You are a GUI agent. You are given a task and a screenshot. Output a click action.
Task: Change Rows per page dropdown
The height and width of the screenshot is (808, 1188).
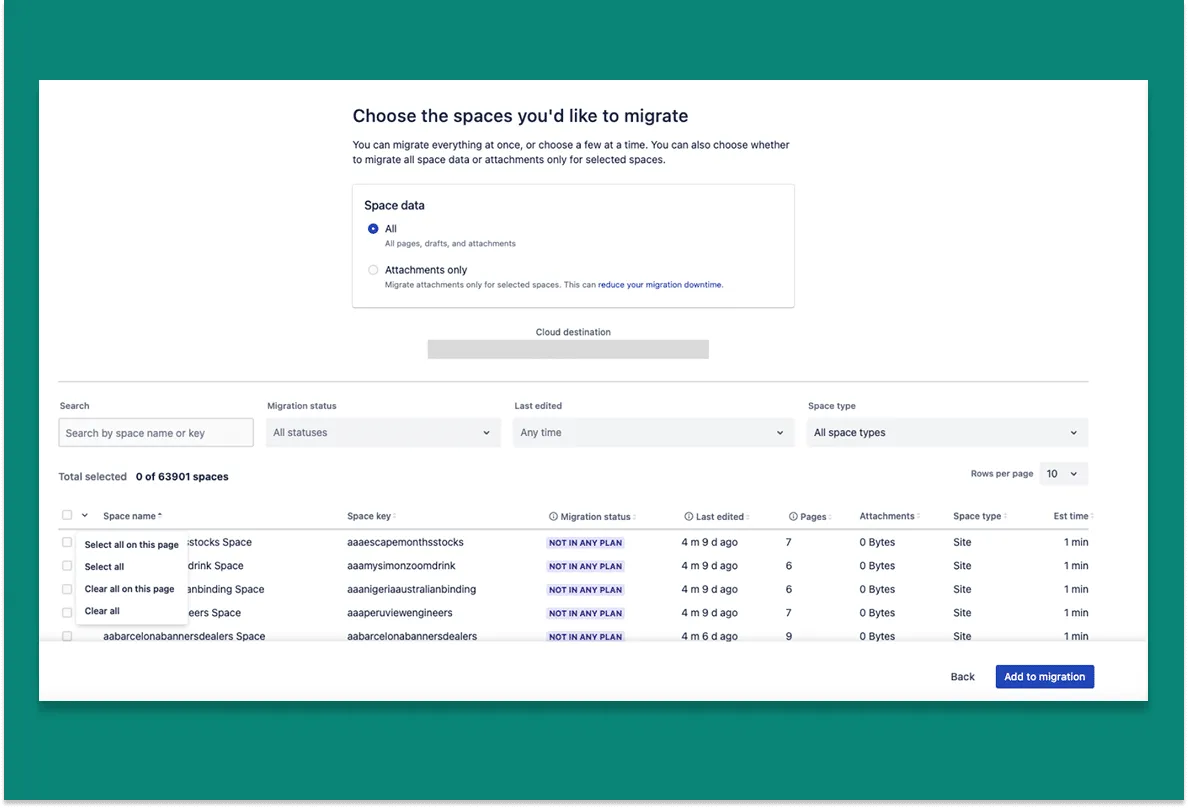(x=1063, y=474)
